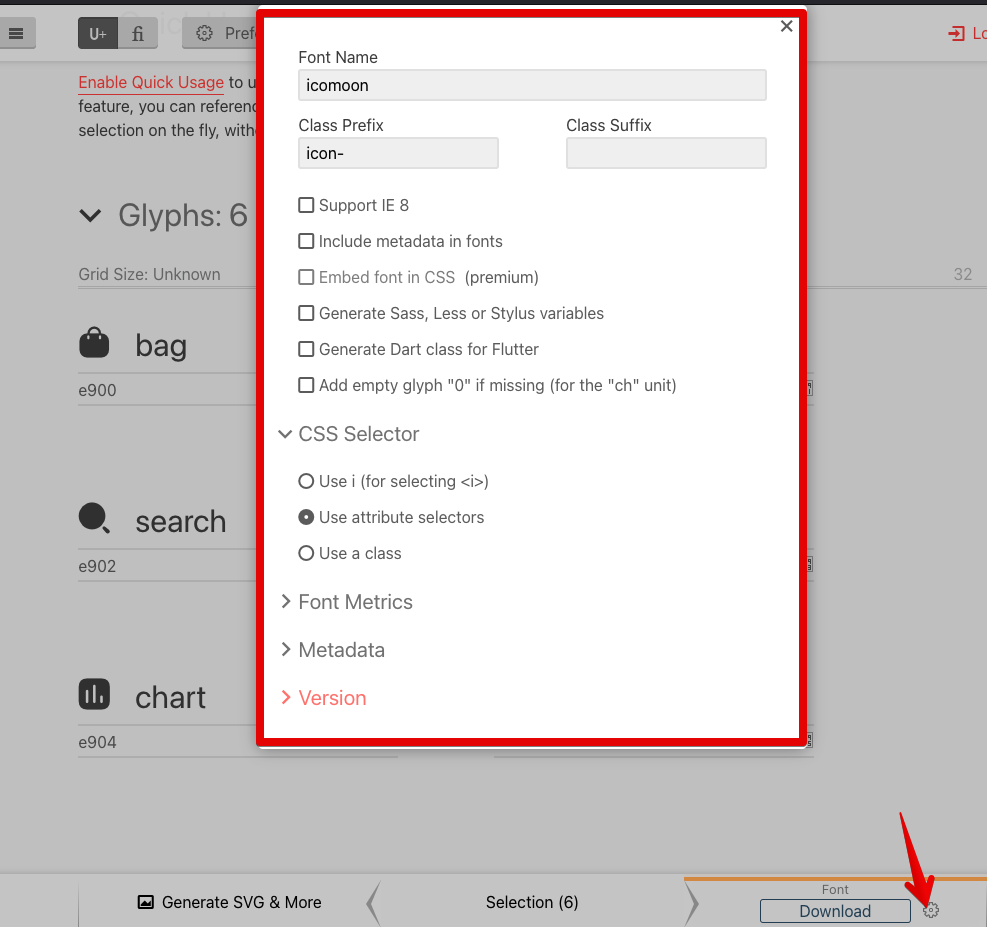The image size is (987, 927).
Task: Click the Font Name input field
Action: 532,85
